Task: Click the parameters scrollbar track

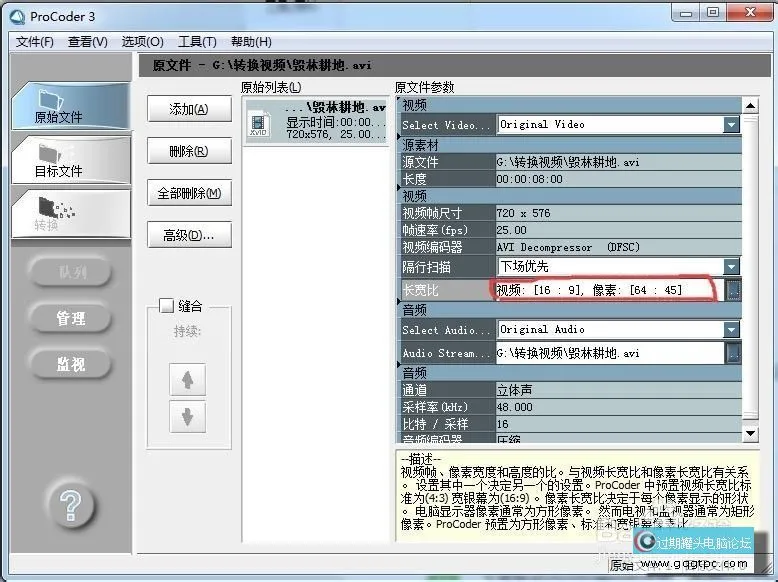Action: pyautogui.click(x=750, y=268)
